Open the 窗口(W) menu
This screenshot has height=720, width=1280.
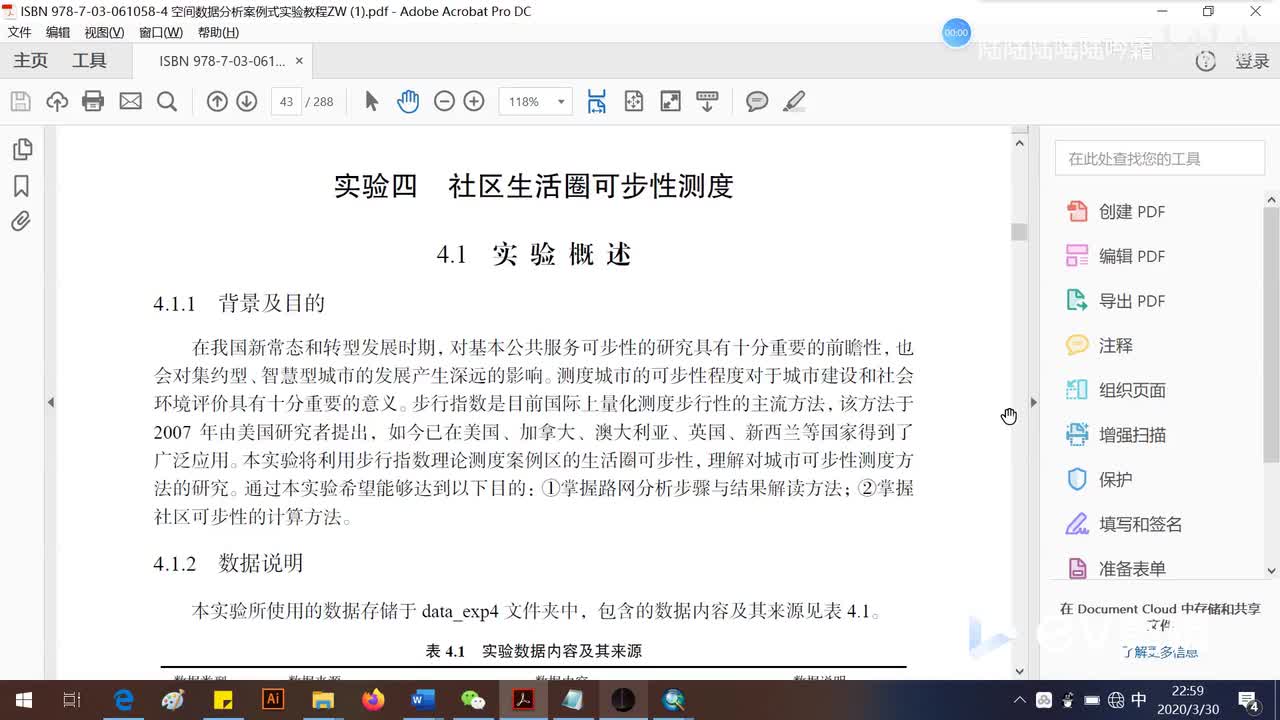tap(161, 32)
